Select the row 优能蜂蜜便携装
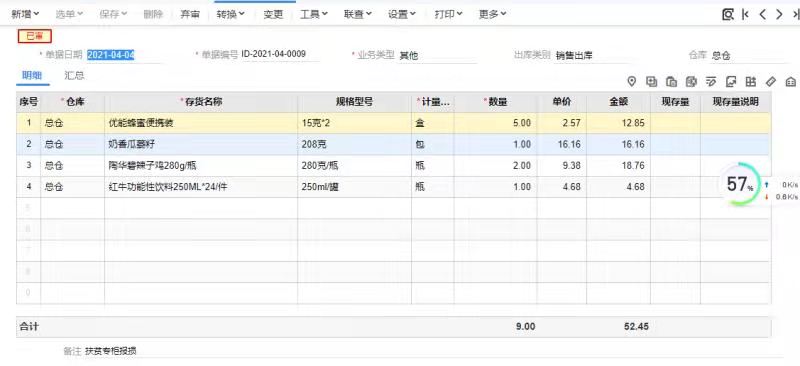 click(x=393, y=123)
